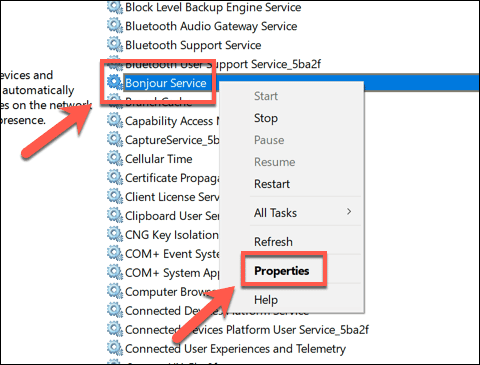Viewport: 480px width, 365px height.
Task: Click the Clipboard User Service gear icon
Action: click(115, 216)
